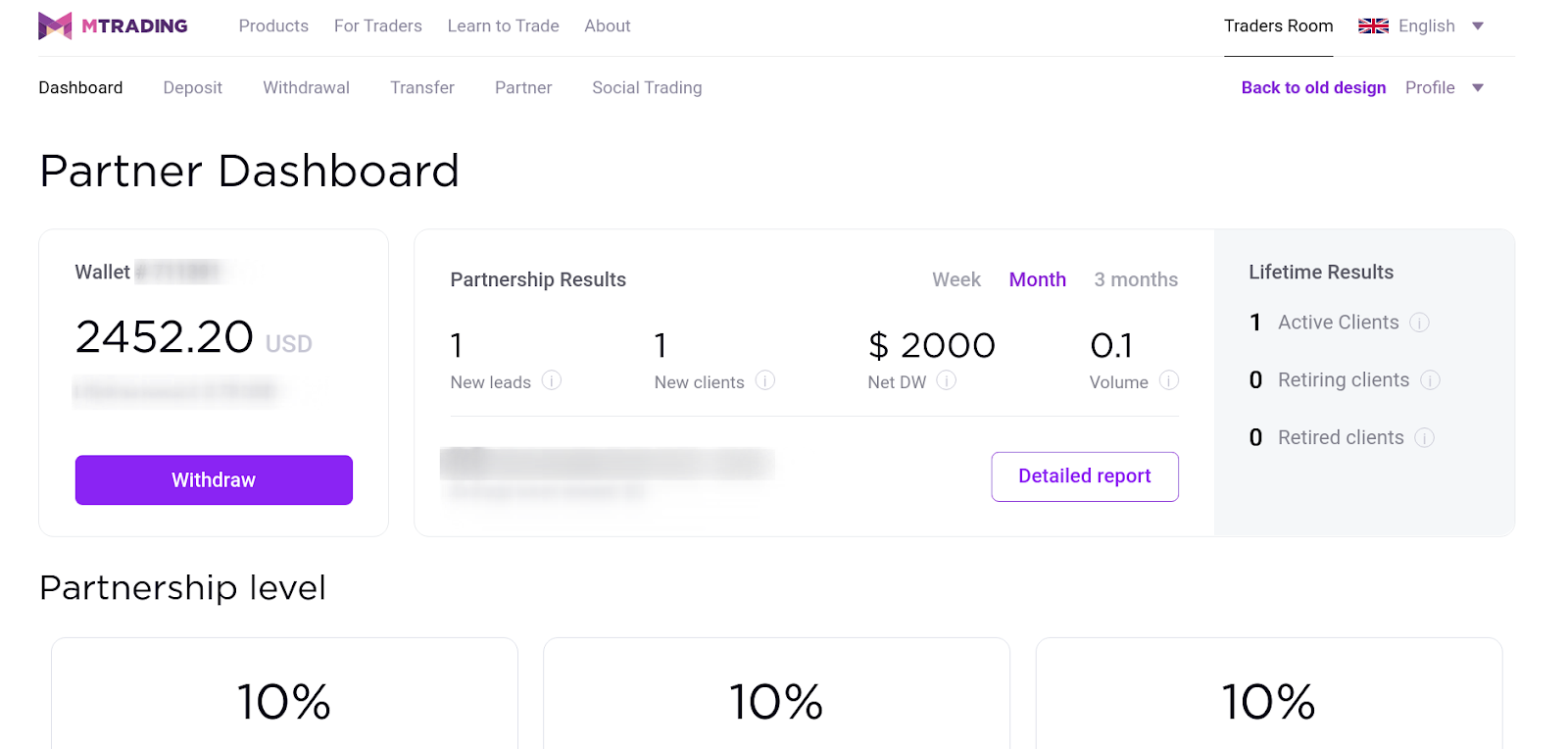Show info for Active Clients
This screenshot has width=1568, height=749.
(1420, 323)
